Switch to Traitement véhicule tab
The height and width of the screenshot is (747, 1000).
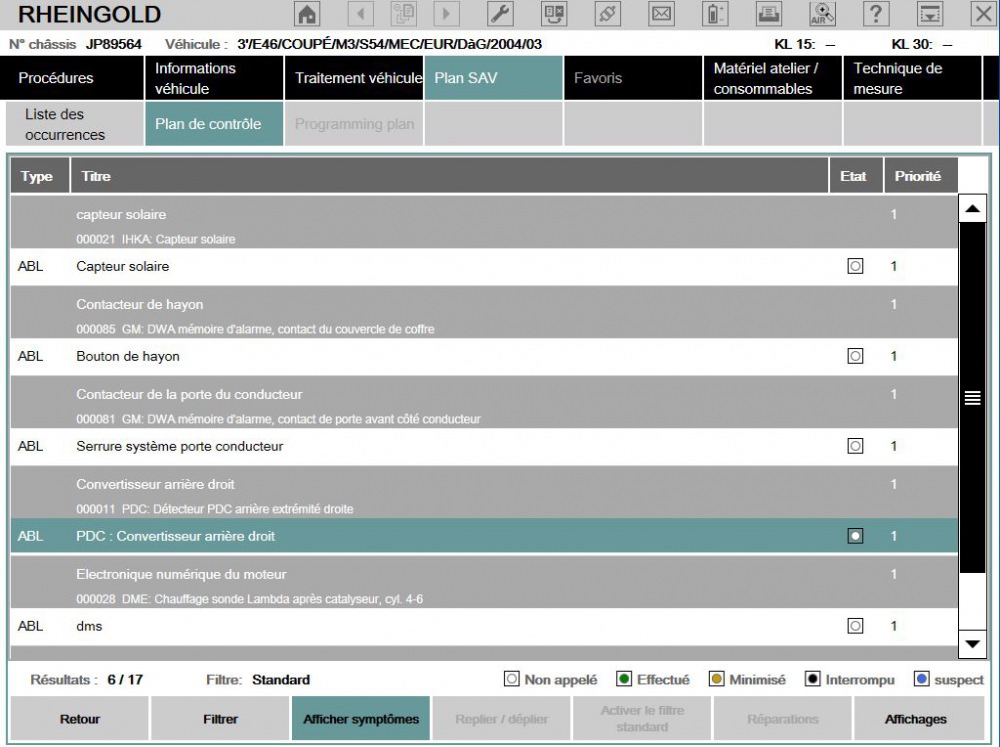[354, 78]
